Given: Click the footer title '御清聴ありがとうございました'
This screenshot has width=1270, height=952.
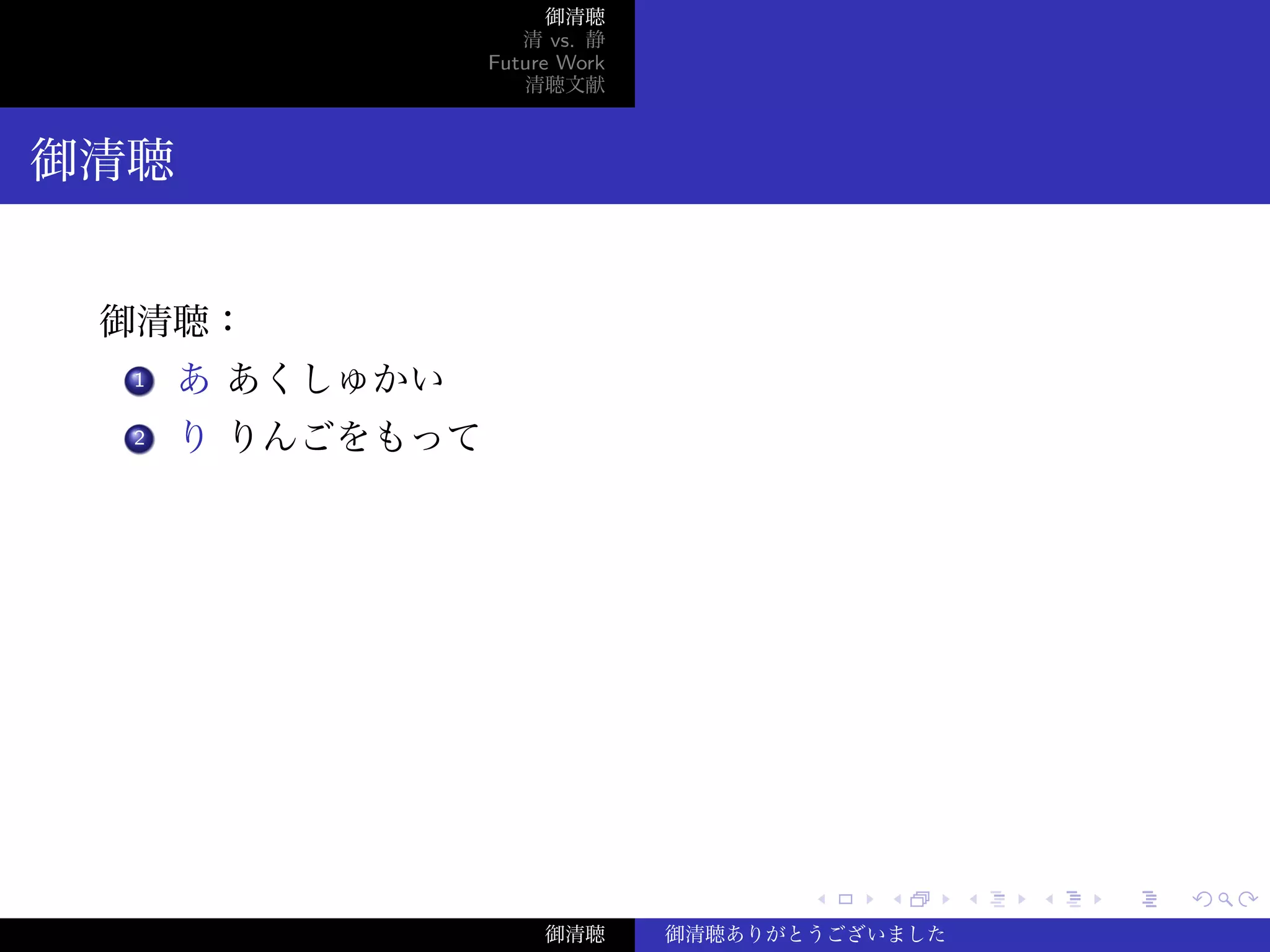Looking at the screenshot, I should pos(805,934).
